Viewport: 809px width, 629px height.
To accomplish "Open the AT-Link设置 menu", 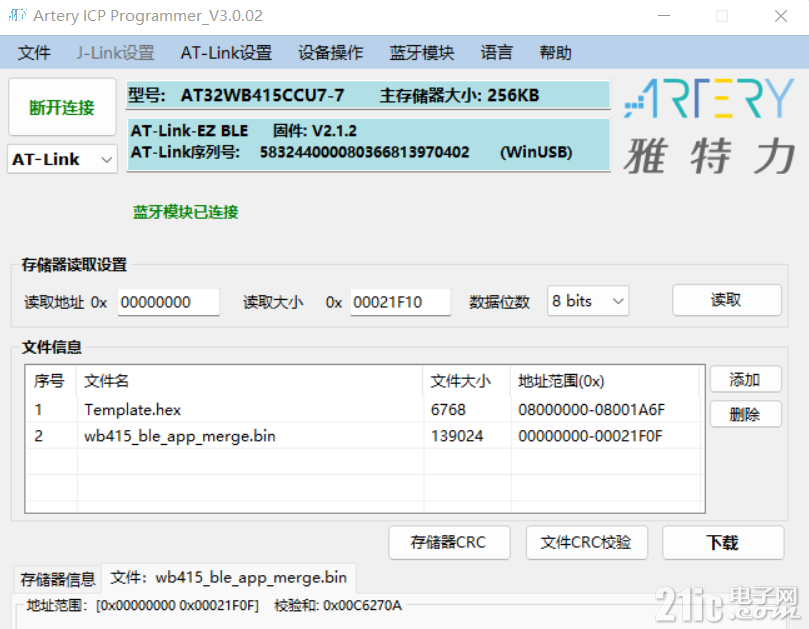I will pyautogui.click(x=226, y=53).
